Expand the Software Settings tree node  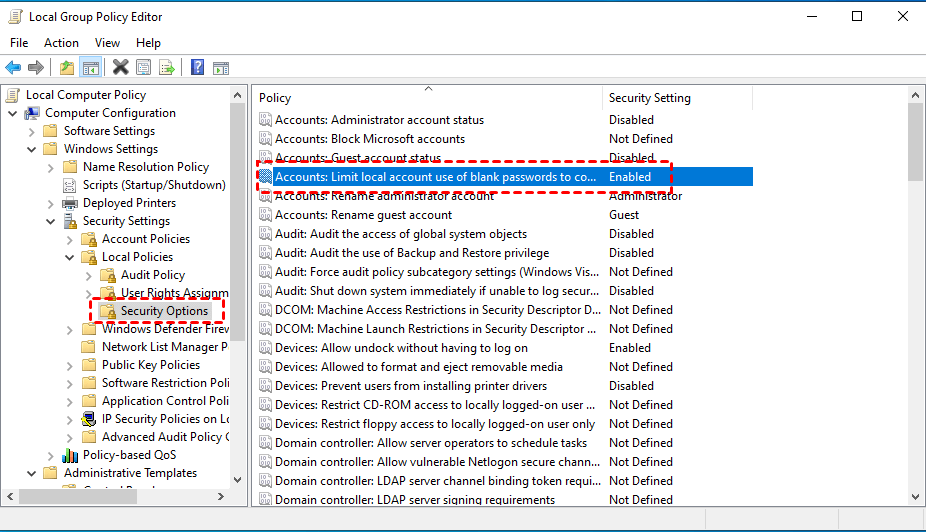[x=31, y=131]
